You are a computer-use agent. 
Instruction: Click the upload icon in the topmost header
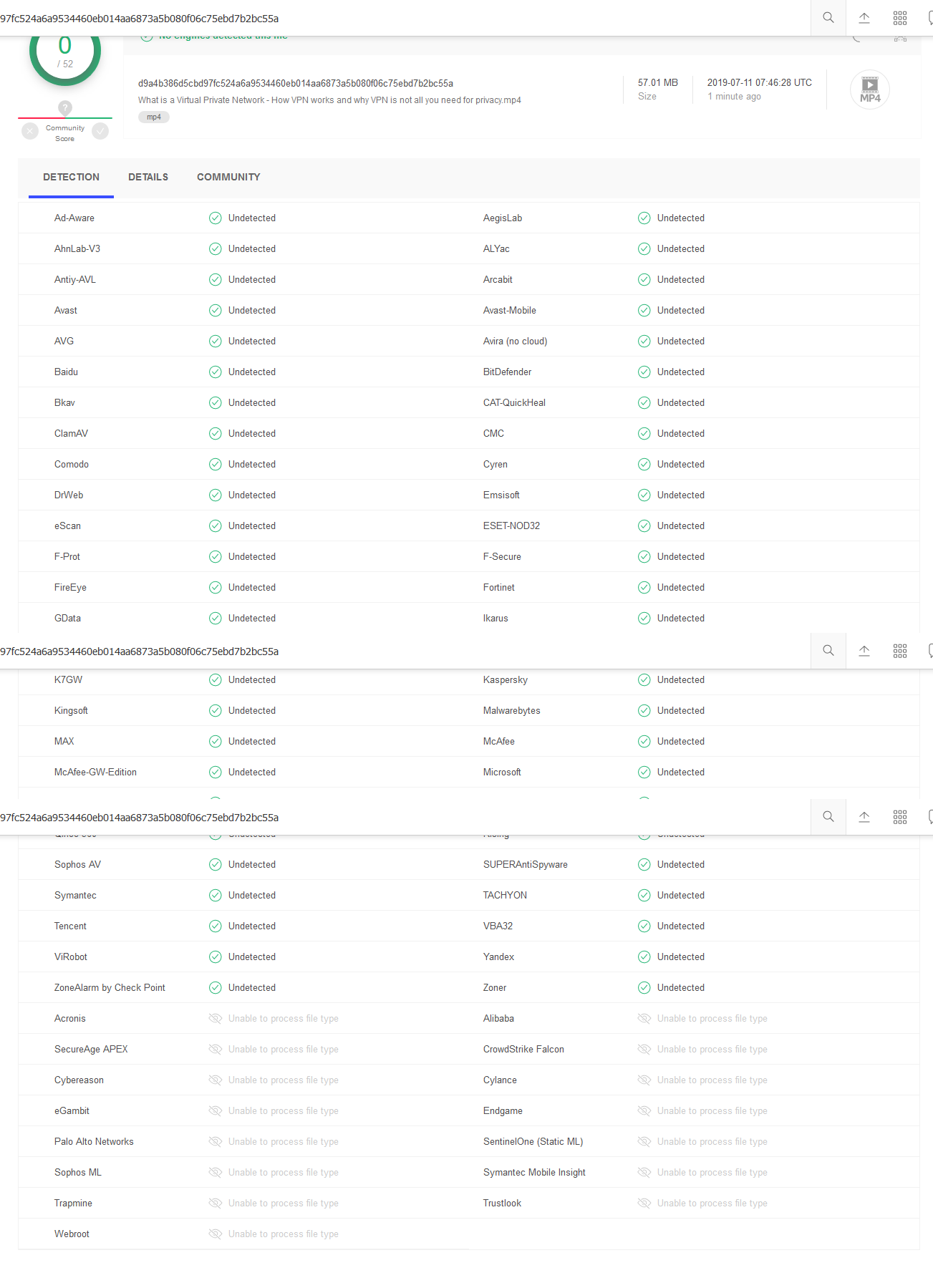[x=864, y=18]
